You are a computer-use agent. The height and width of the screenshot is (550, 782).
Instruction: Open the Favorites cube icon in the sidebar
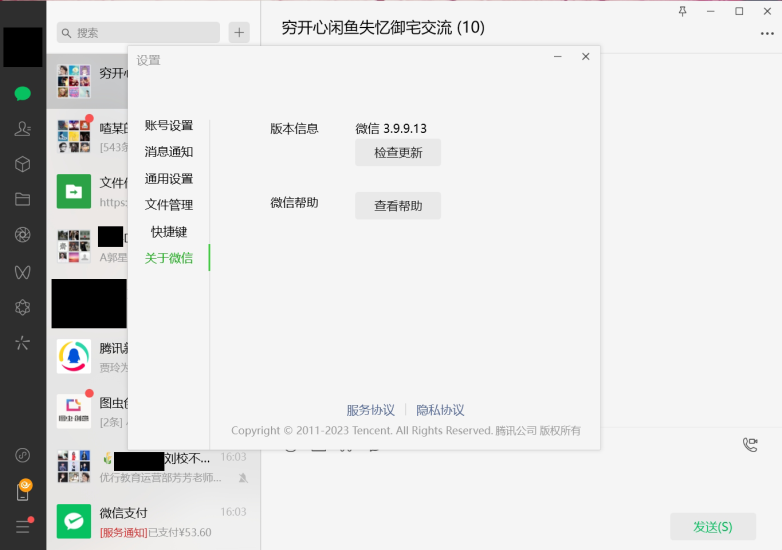[x=22, y=164]
